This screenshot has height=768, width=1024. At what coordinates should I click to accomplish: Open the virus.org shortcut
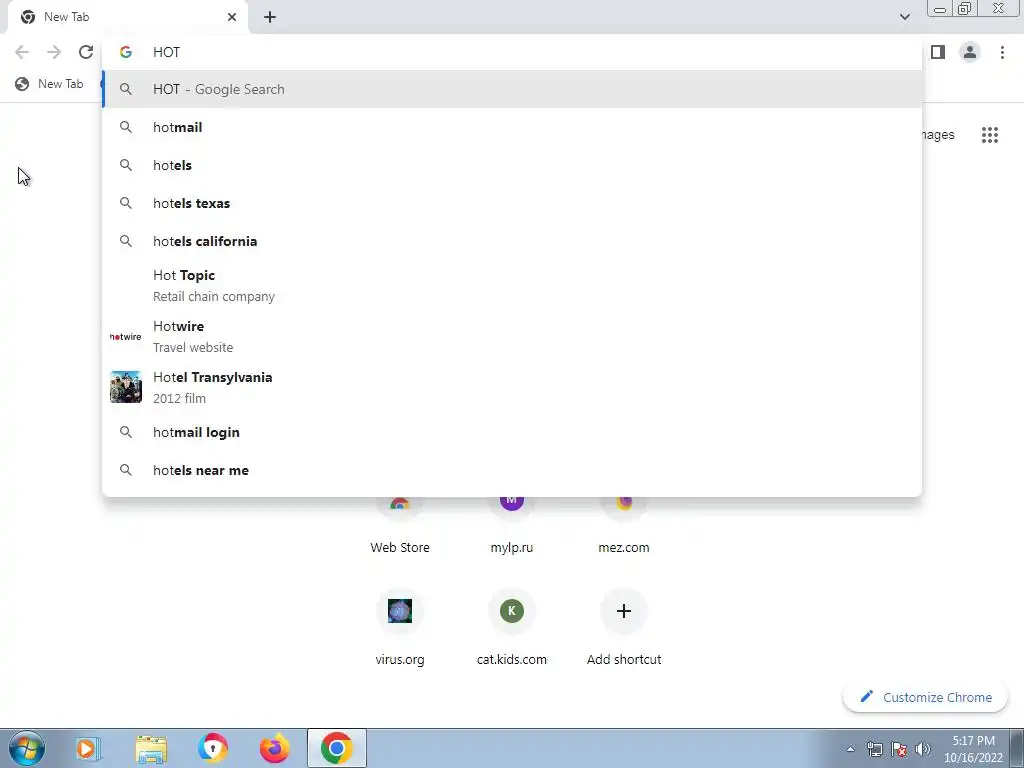400,627
